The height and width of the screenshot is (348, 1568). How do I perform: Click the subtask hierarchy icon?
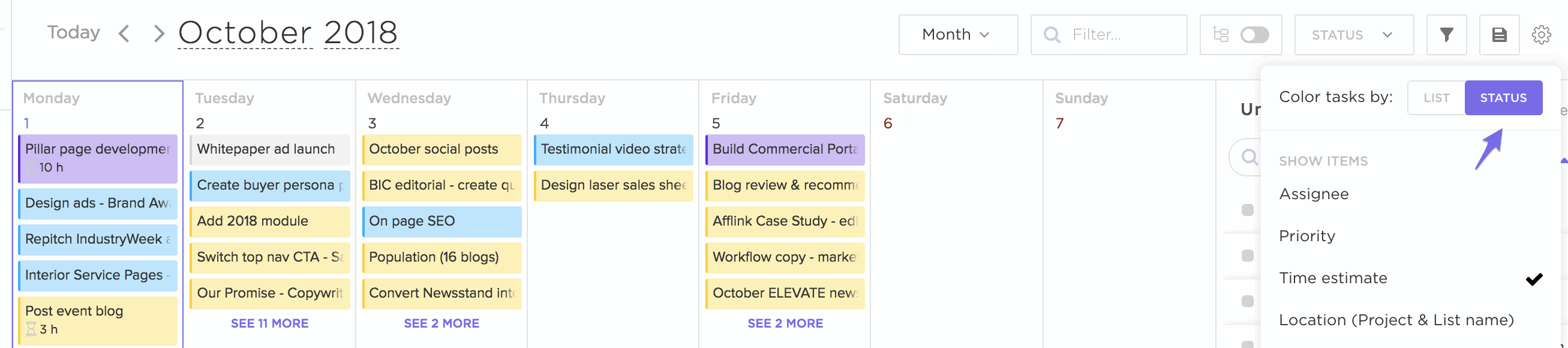coord(1221,35)
